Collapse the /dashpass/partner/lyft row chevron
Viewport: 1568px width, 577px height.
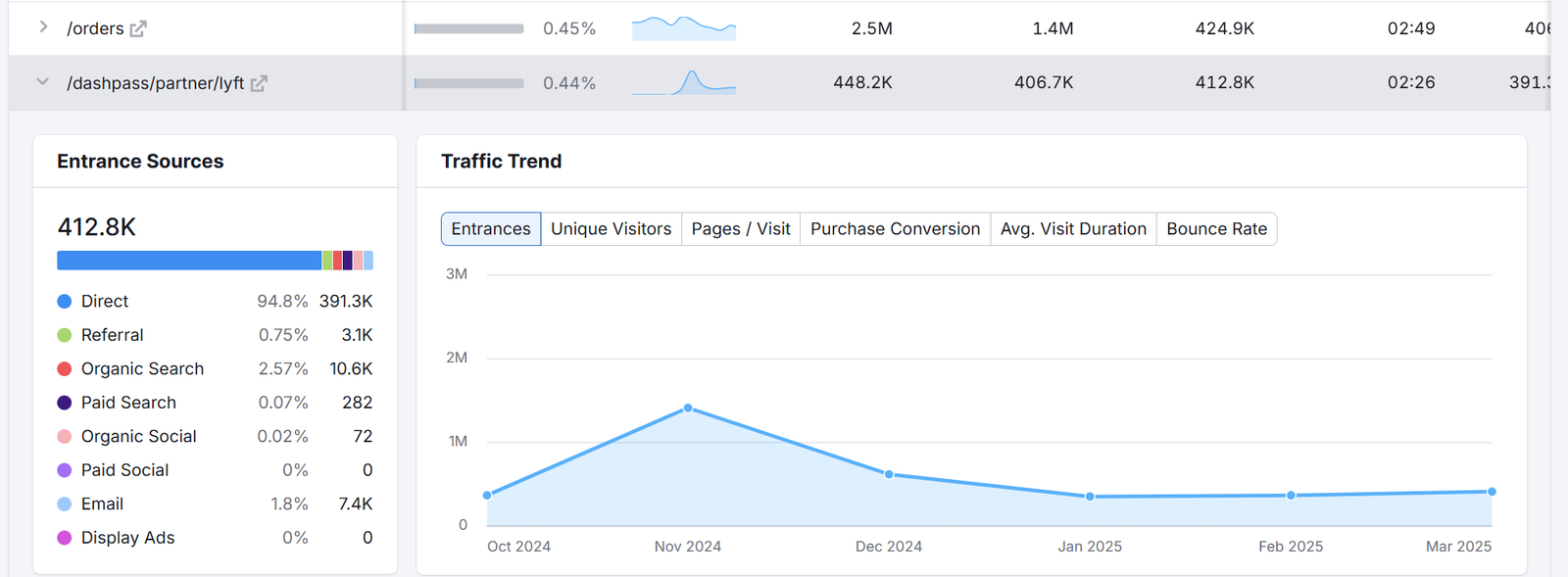42,82
